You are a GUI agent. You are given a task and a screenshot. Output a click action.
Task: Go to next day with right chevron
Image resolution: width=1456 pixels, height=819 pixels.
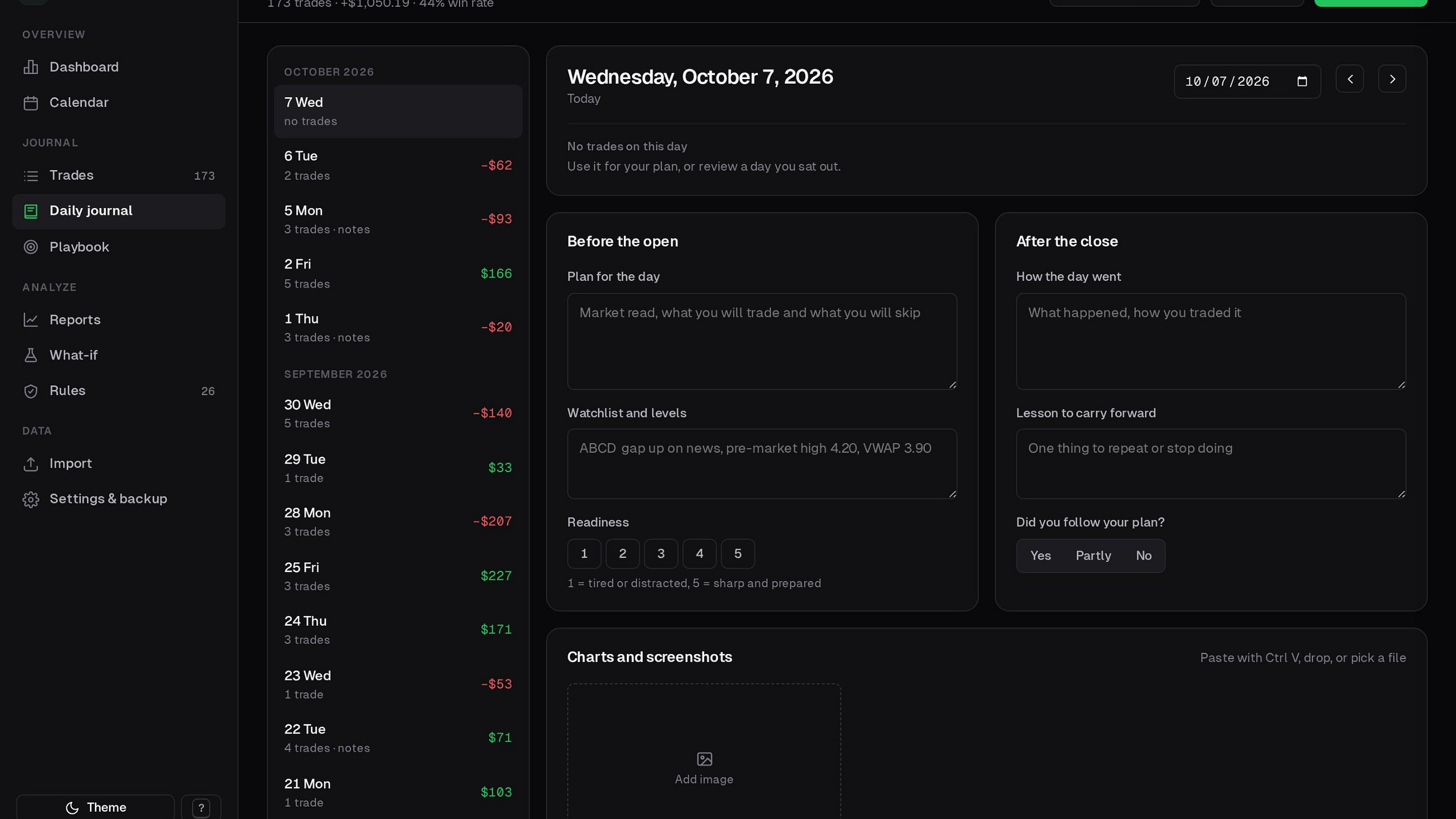pos(1392,79)
